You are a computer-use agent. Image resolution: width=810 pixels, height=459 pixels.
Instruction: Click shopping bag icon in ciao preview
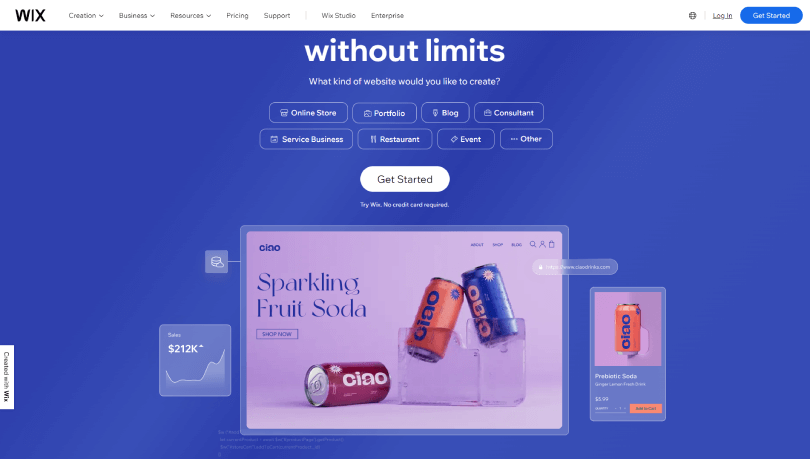(552, 244)
